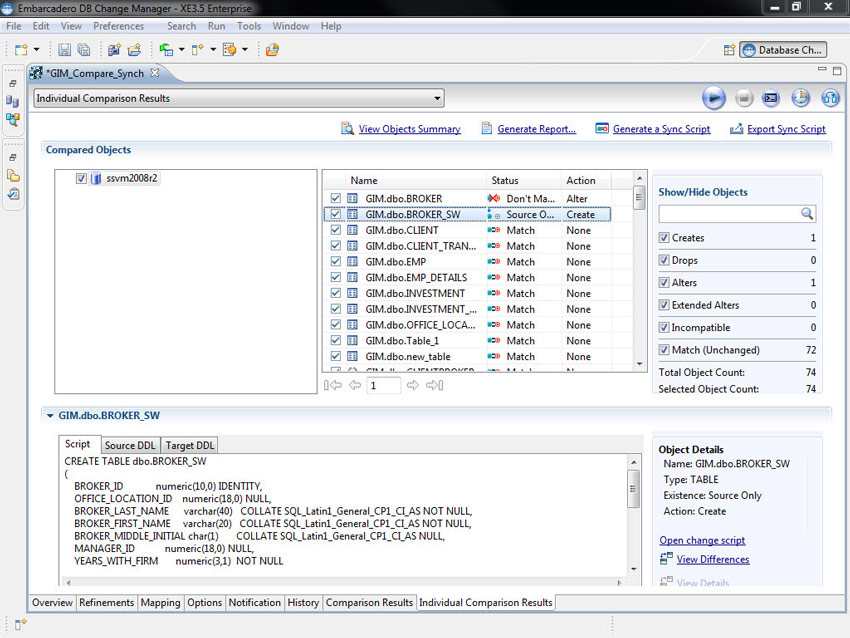This screenshot has width=850, height=638.
Task: Click the Database Ch... perspective button
Action: click(x=783, y=50)
